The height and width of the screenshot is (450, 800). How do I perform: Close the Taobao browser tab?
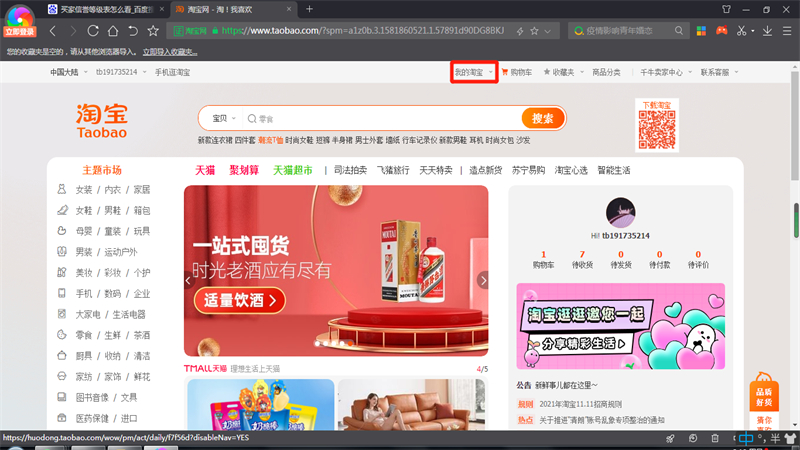289,9
